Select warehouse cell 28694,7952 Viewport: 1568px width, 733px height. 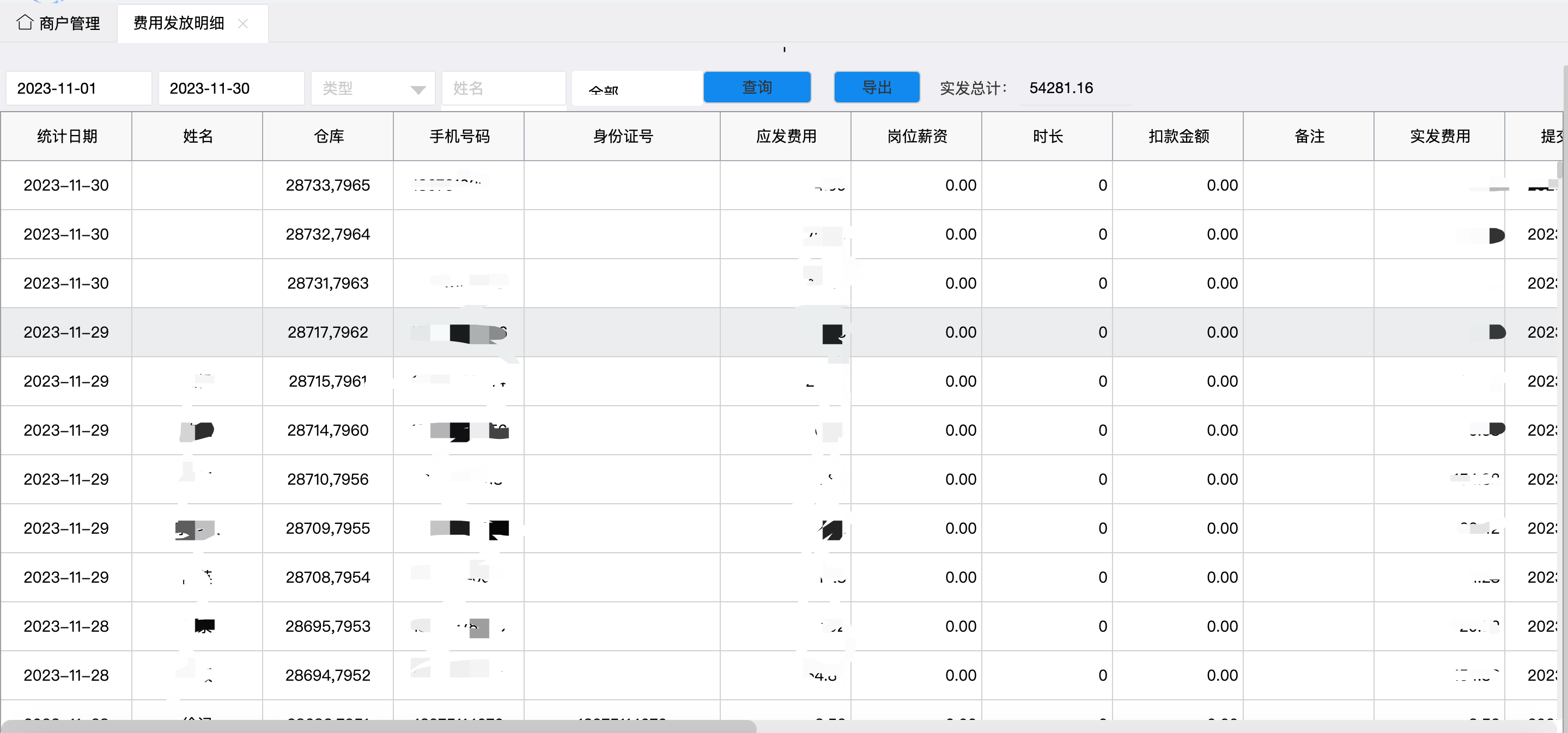click(x=328, y=675)
